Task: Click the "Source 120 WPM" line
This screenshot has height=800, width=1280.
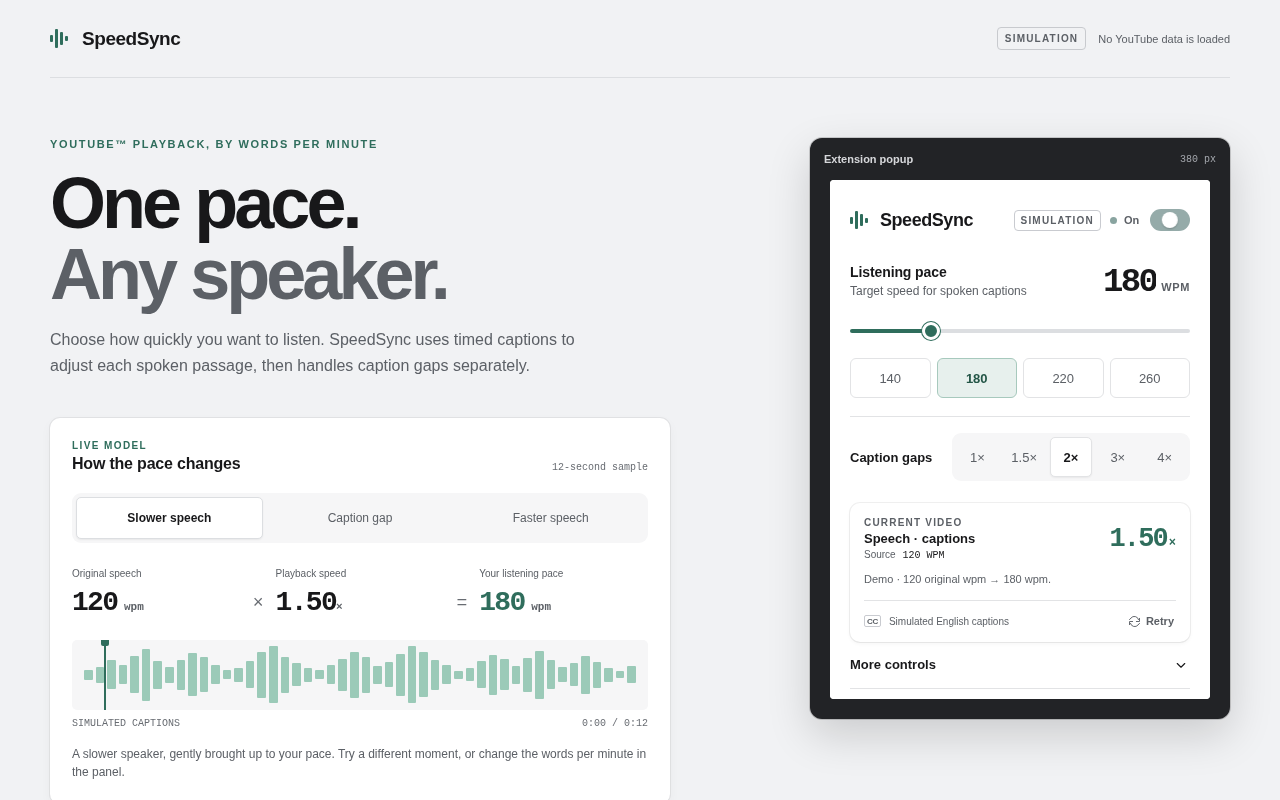Action: 904,555
